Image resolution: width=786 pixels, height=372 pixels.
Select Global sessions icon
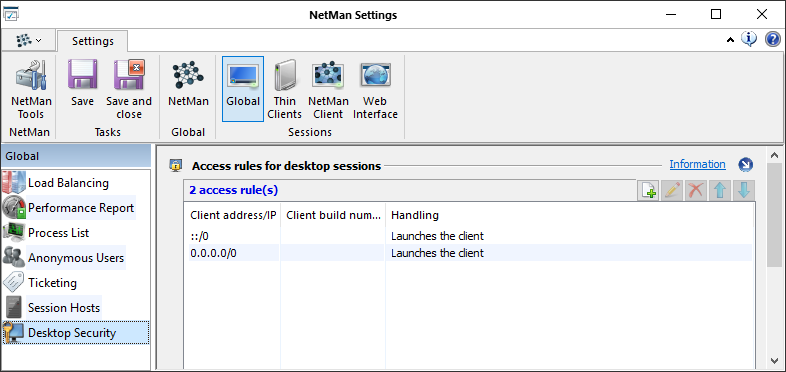tap(243, 89)
